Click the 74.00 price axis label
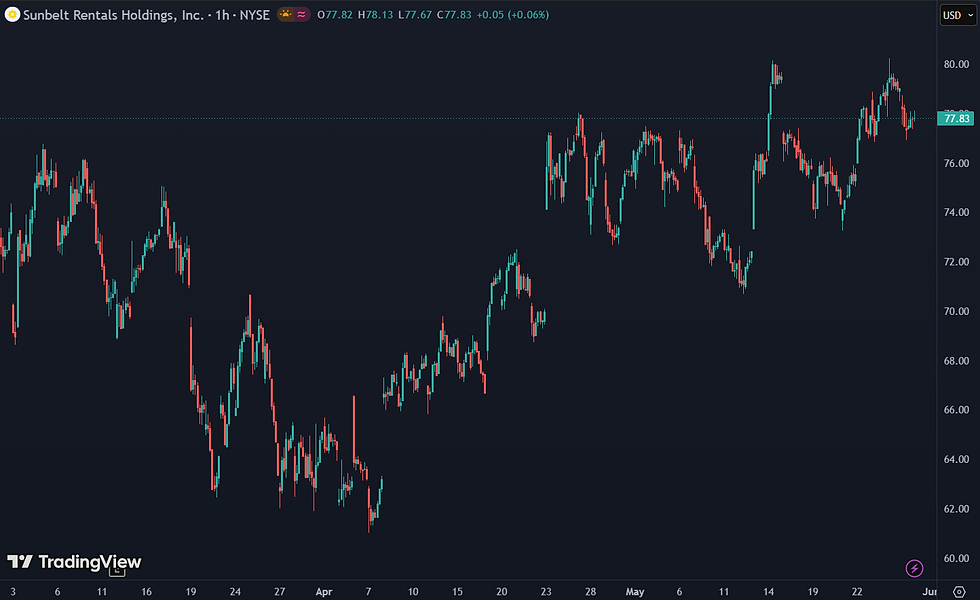This screenshot has width=980, height=600. click(956, 212)
